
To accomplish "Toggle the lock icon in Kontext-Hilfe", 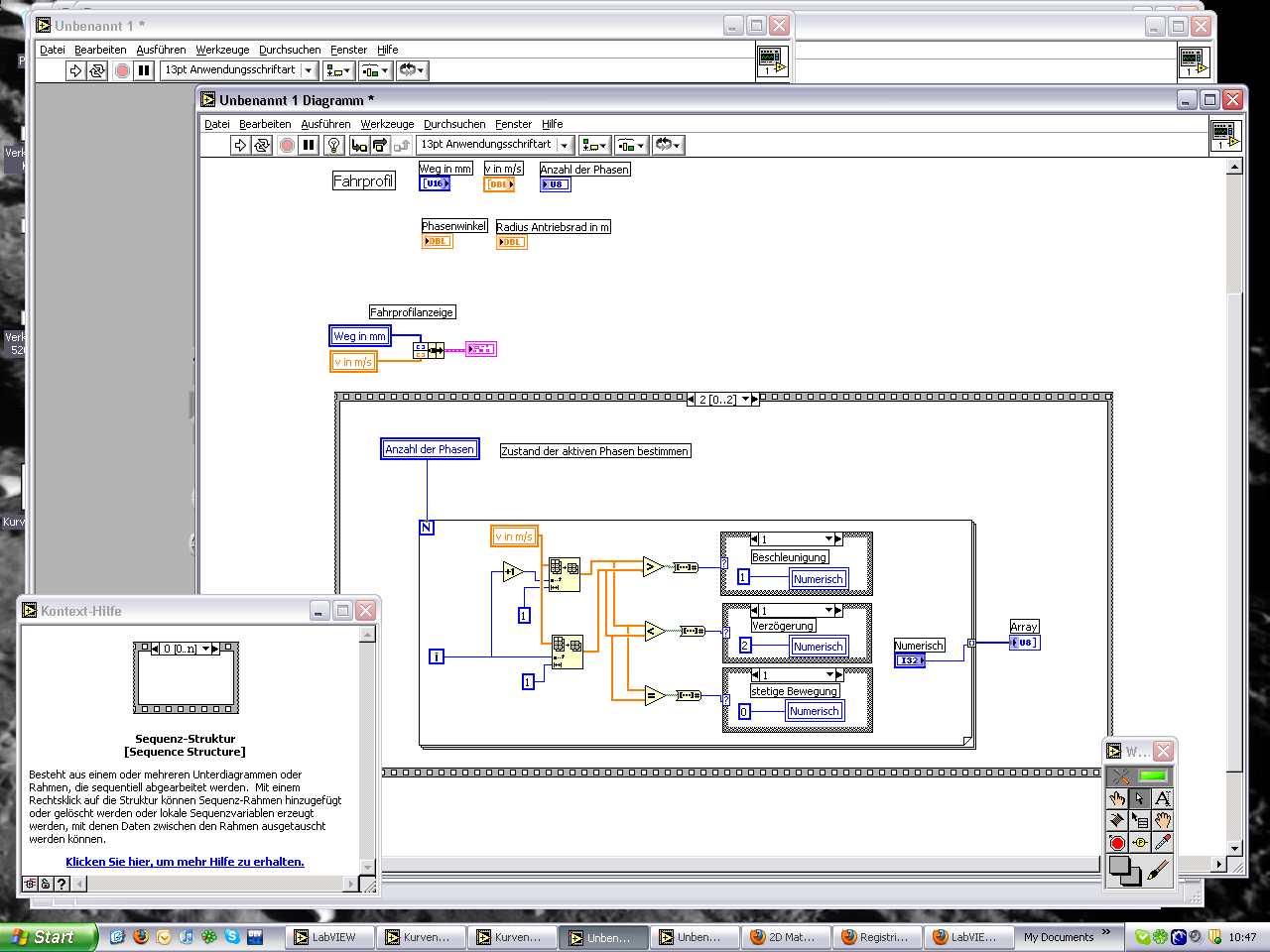I will click(46, 884).
